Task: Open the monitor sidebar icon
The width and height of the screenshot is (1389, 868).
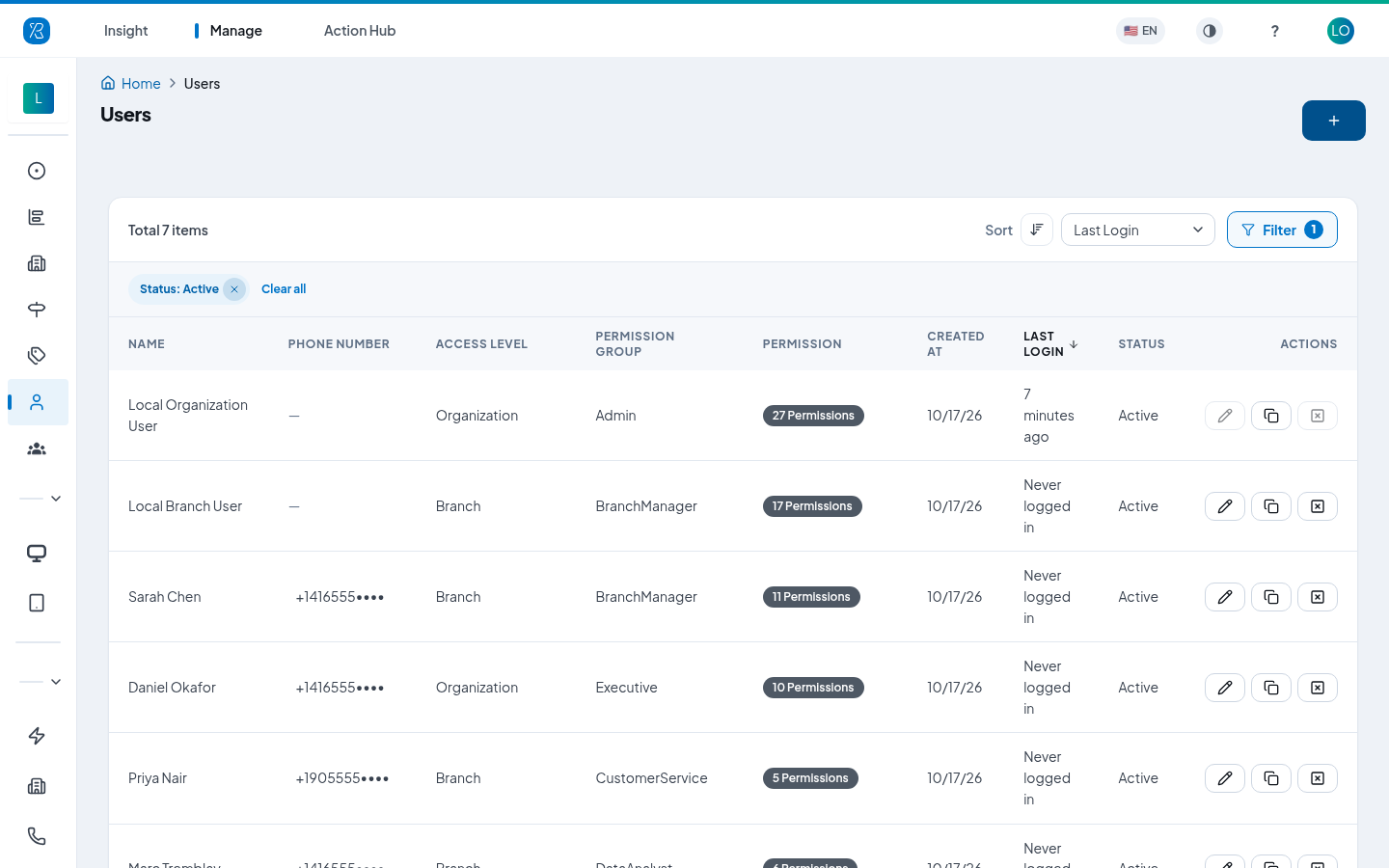Action: 37,554
